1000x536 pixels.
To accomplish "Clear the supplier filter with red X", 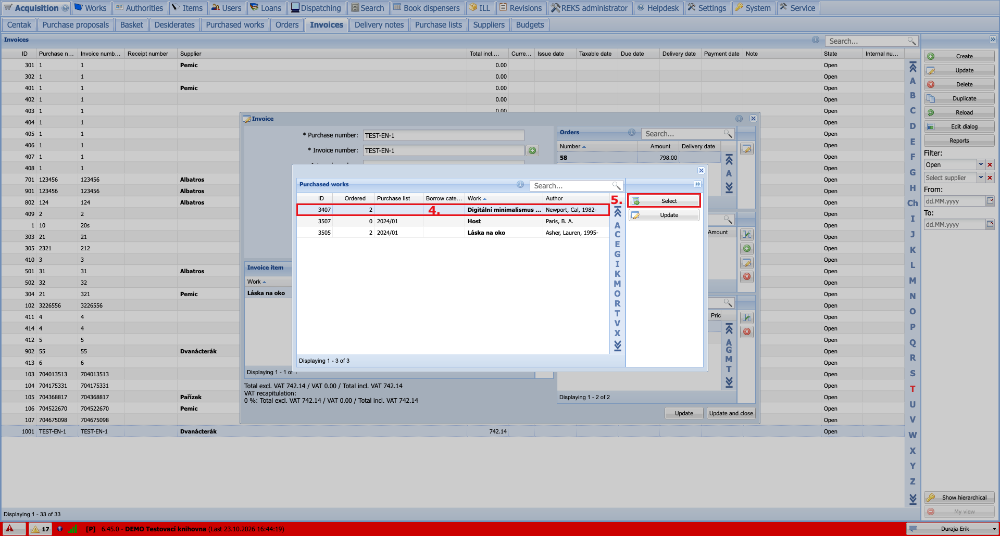I will point(990,178).
